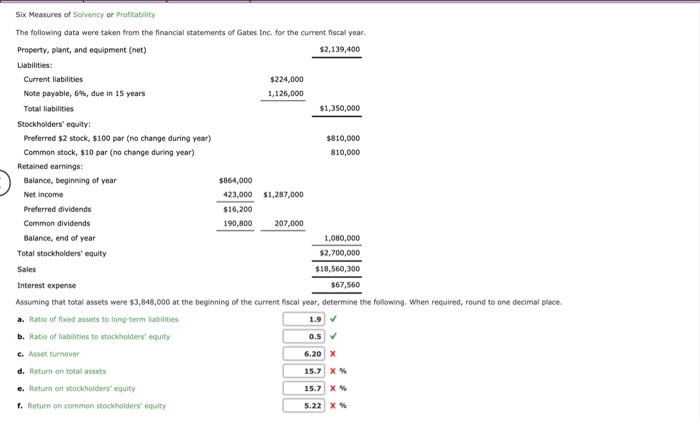Viewport: 700px width, 421px height.
Task: Click the green checkmark beside answer 1.9
Action: (x=333, y=319)
